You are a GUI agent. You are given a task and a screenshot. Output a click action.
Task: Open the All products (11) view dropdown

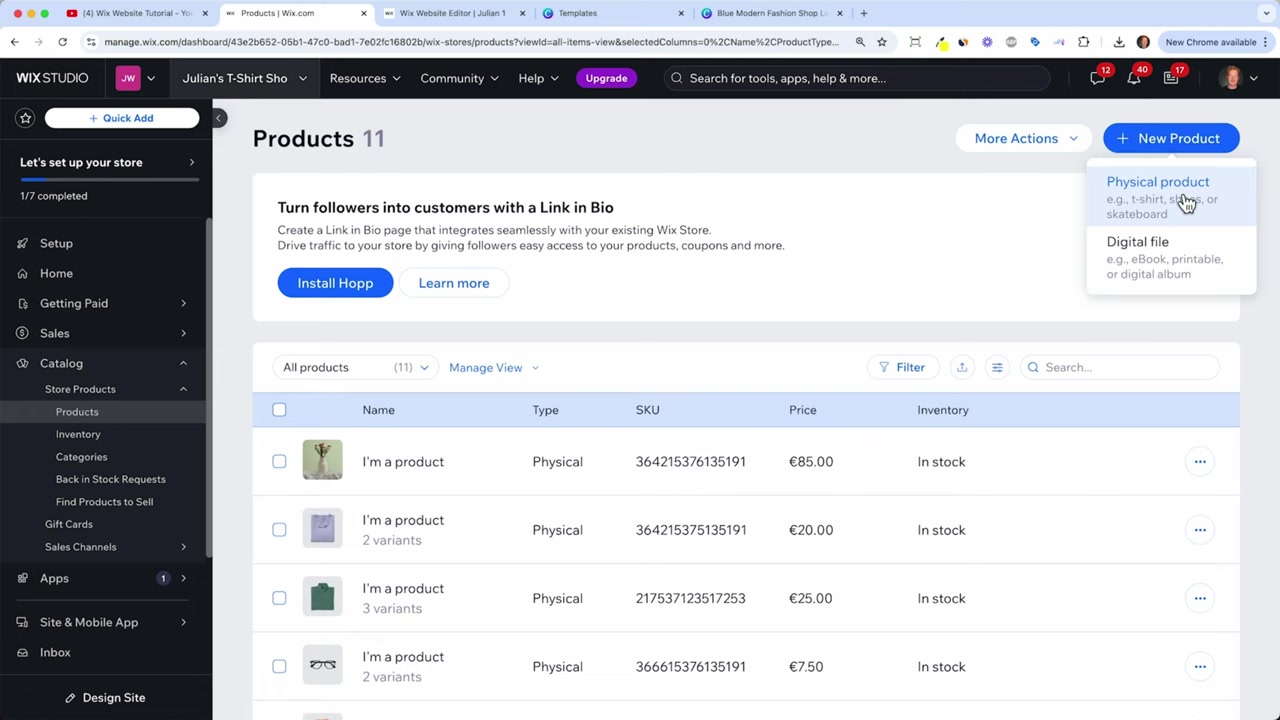[x=355, y=367]
